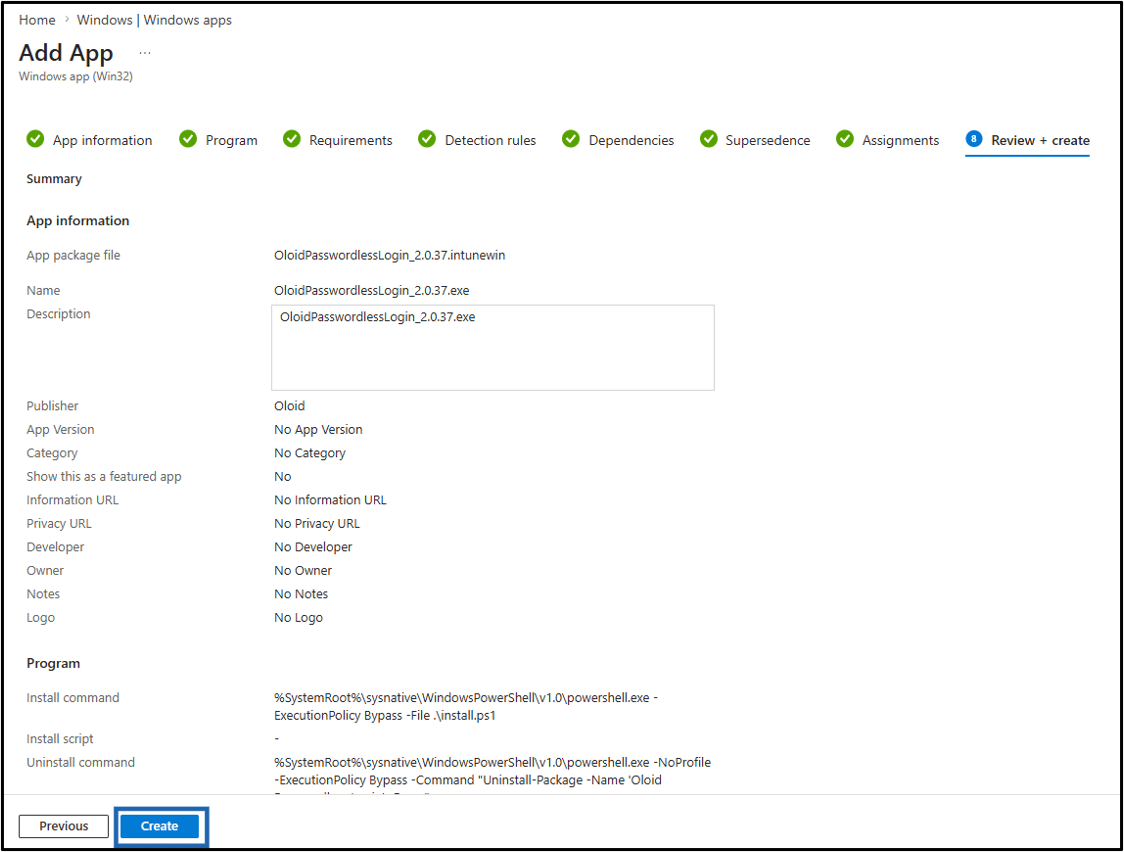
Task: Click the Publisher value Oloid
Action: (x=290, y=406)
